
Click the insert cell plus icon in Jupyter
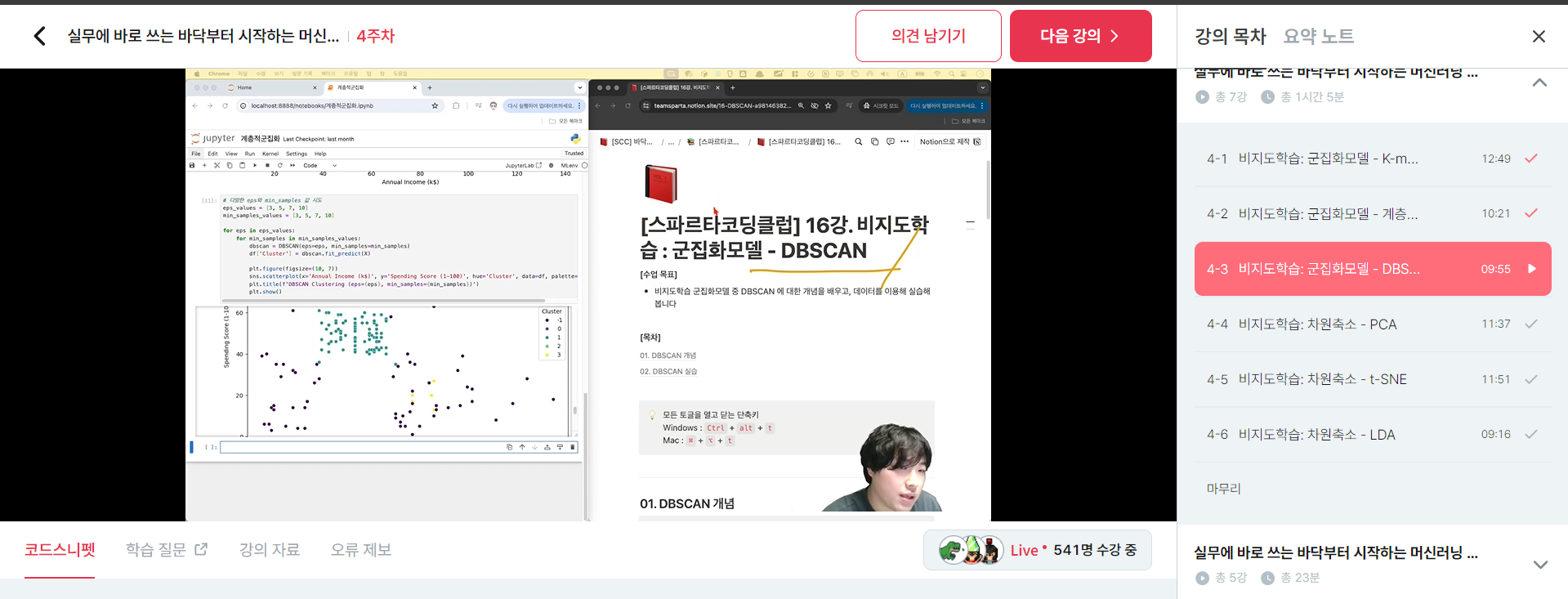[204, 165]
